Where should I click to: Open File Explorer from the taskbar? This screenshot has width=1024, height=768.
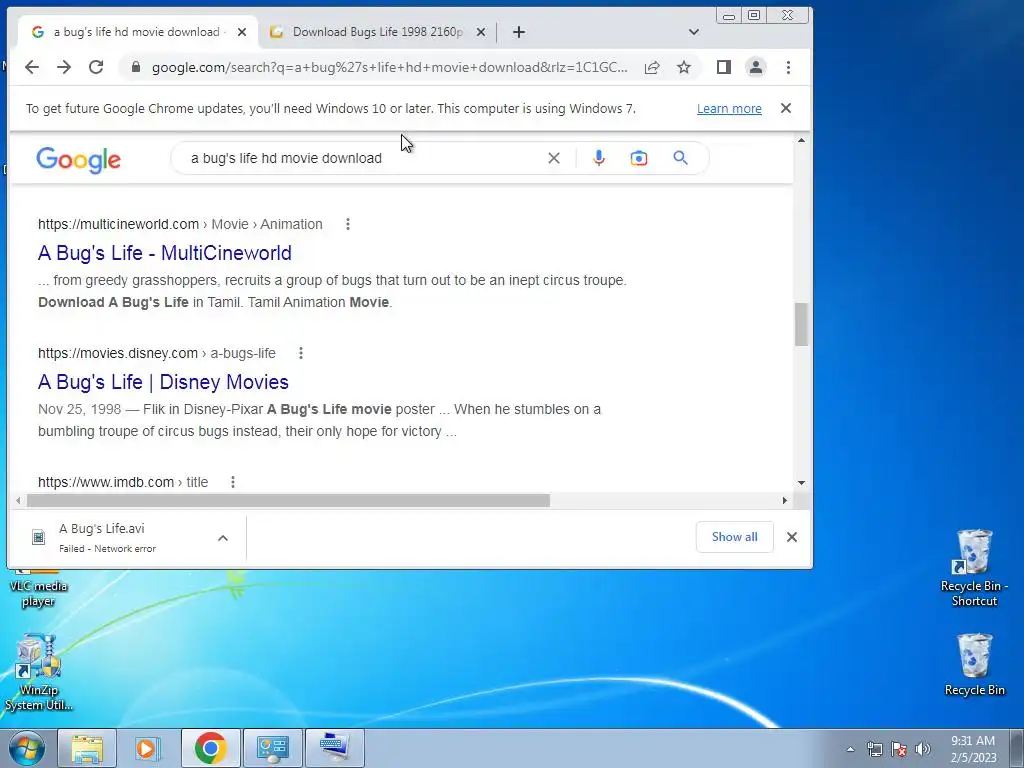tap(87, 748)
